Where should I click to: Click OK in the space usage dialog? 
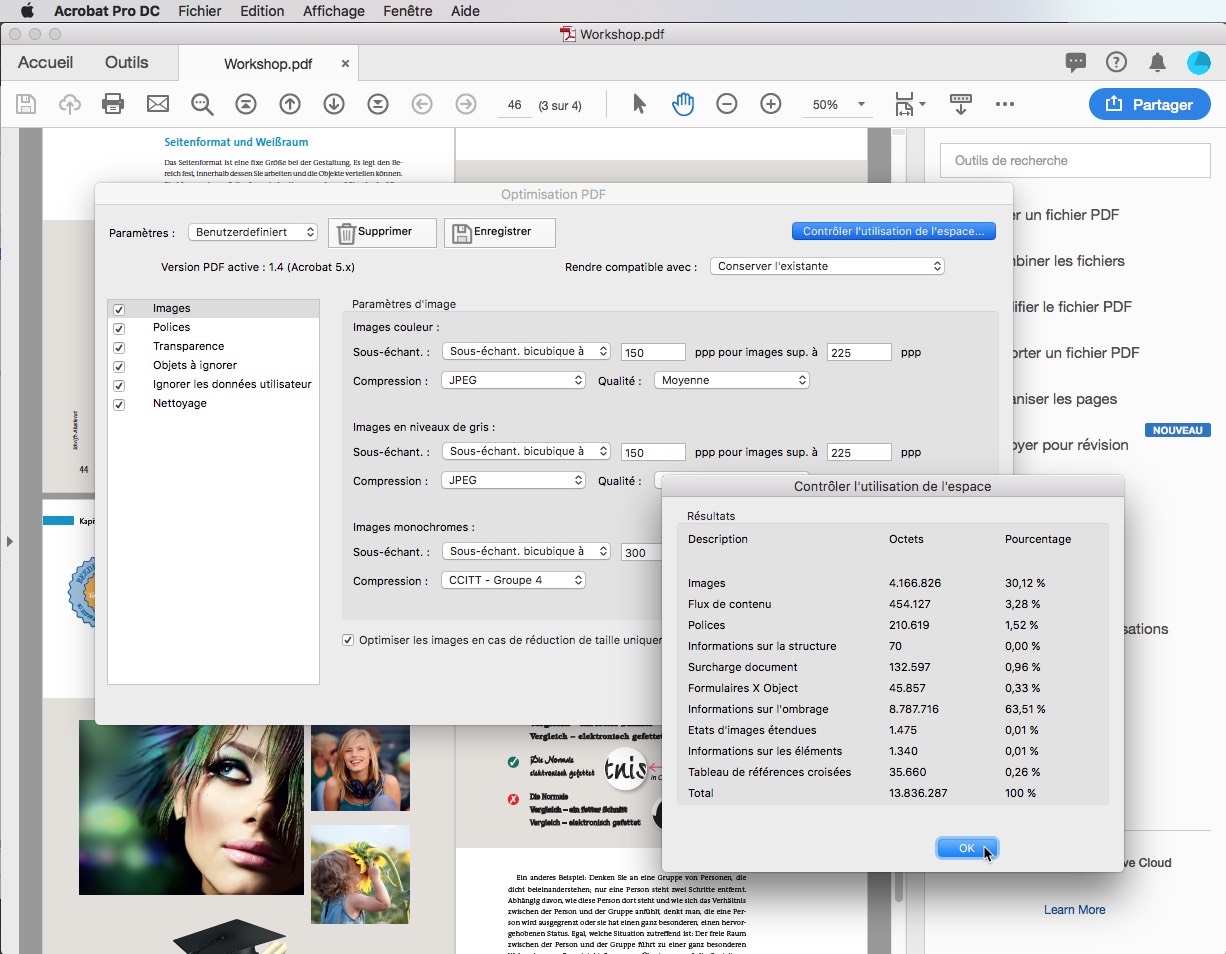[x=966, y=848]
